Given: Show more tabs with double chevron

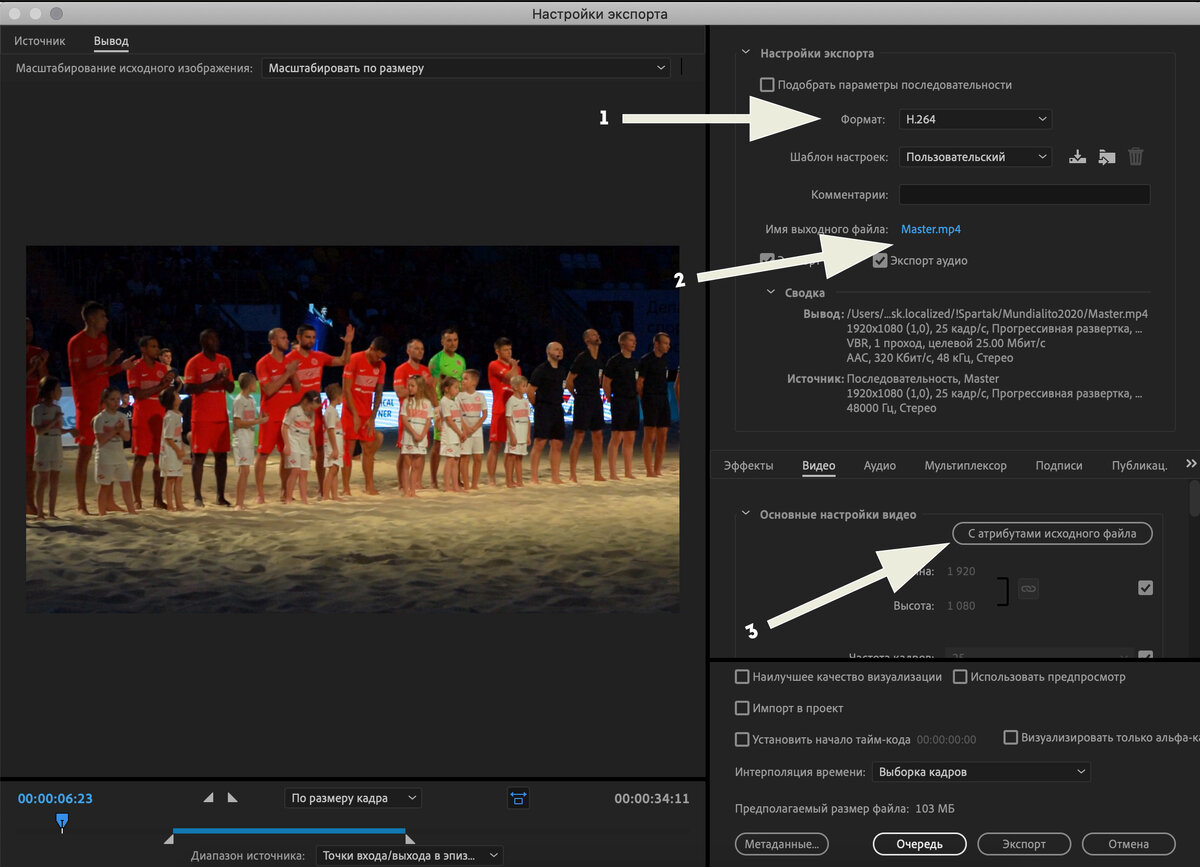Looking at the screenshot, I should coord(1190,464).
